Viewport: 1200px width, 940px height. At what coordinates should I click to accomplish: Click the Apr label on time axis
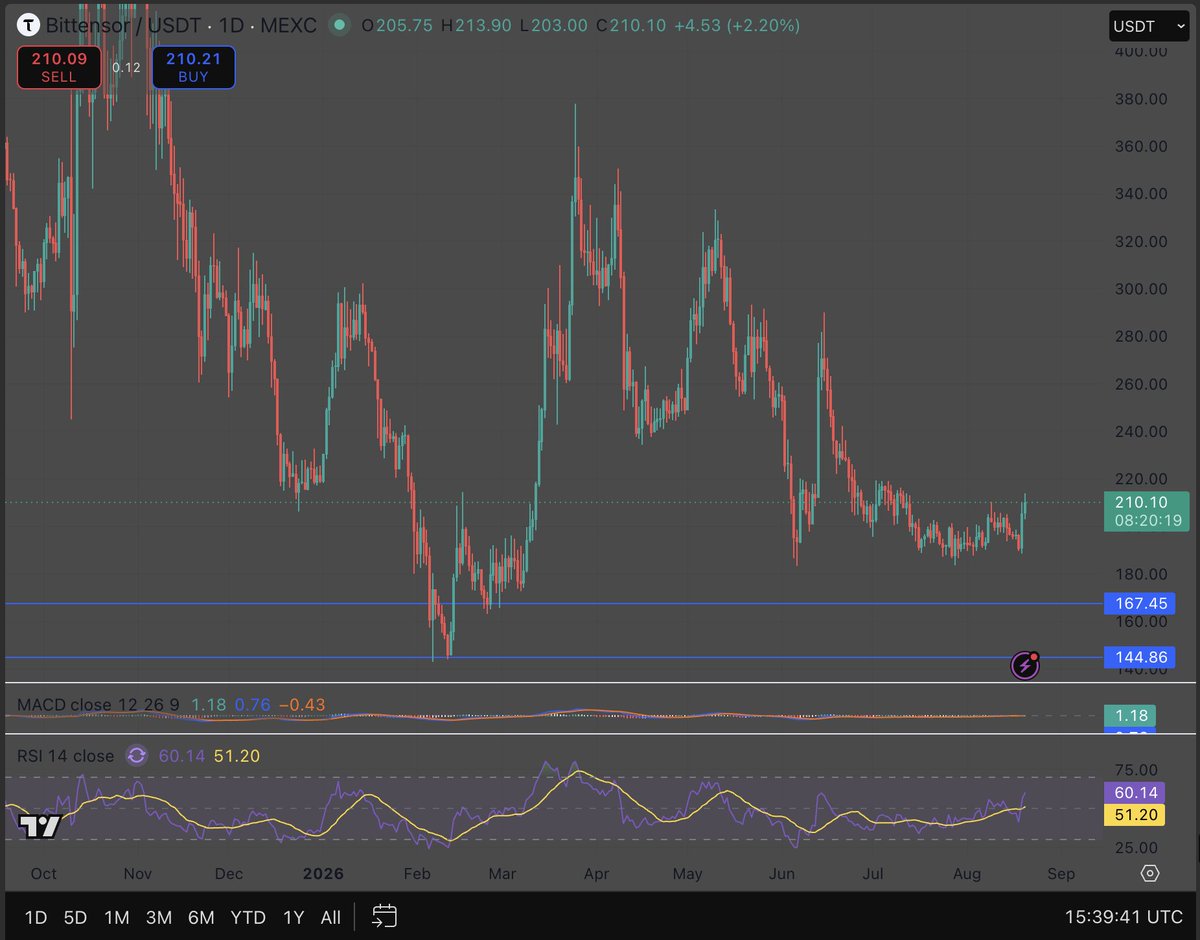pos(597,873)
